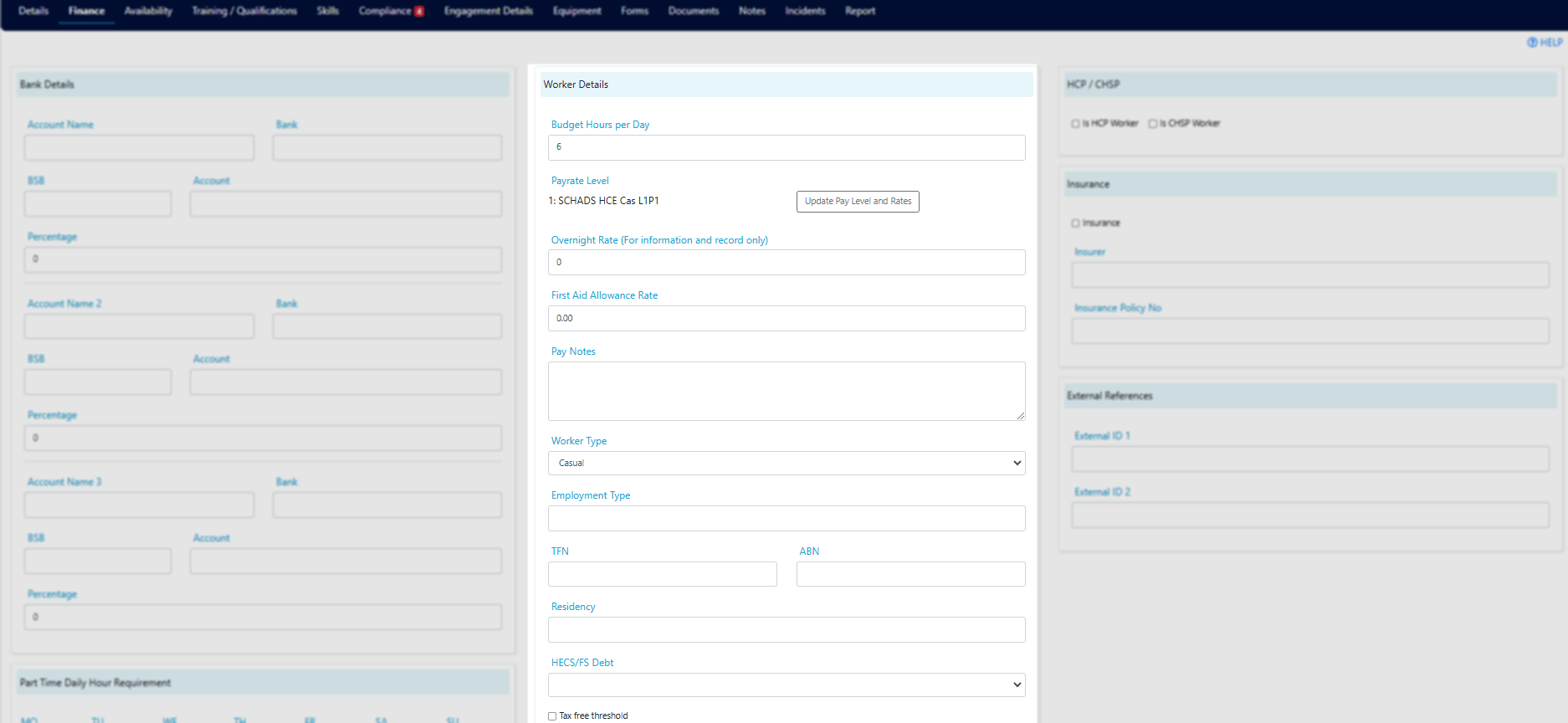Toggle the Tax free threshold checkbox
Viewport: 1568px width, 723px height.
[552, 716]
